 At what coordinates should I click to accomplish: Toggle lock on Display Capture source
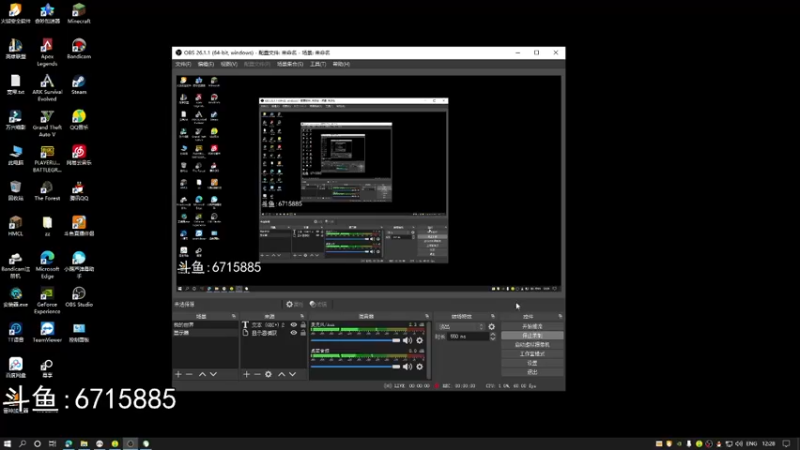click(303, 333)
